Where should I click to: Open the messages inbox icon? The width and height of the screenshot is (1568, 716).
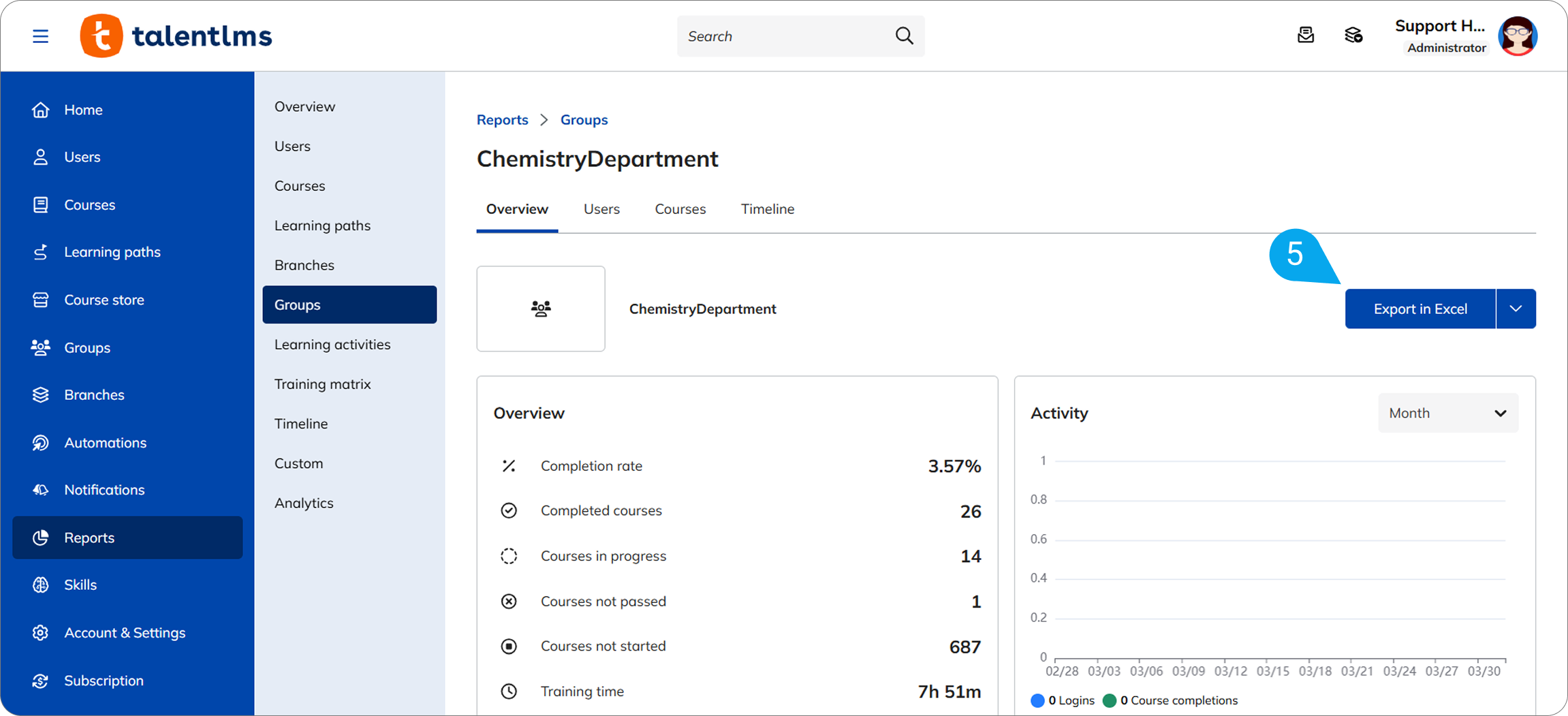1305,35
